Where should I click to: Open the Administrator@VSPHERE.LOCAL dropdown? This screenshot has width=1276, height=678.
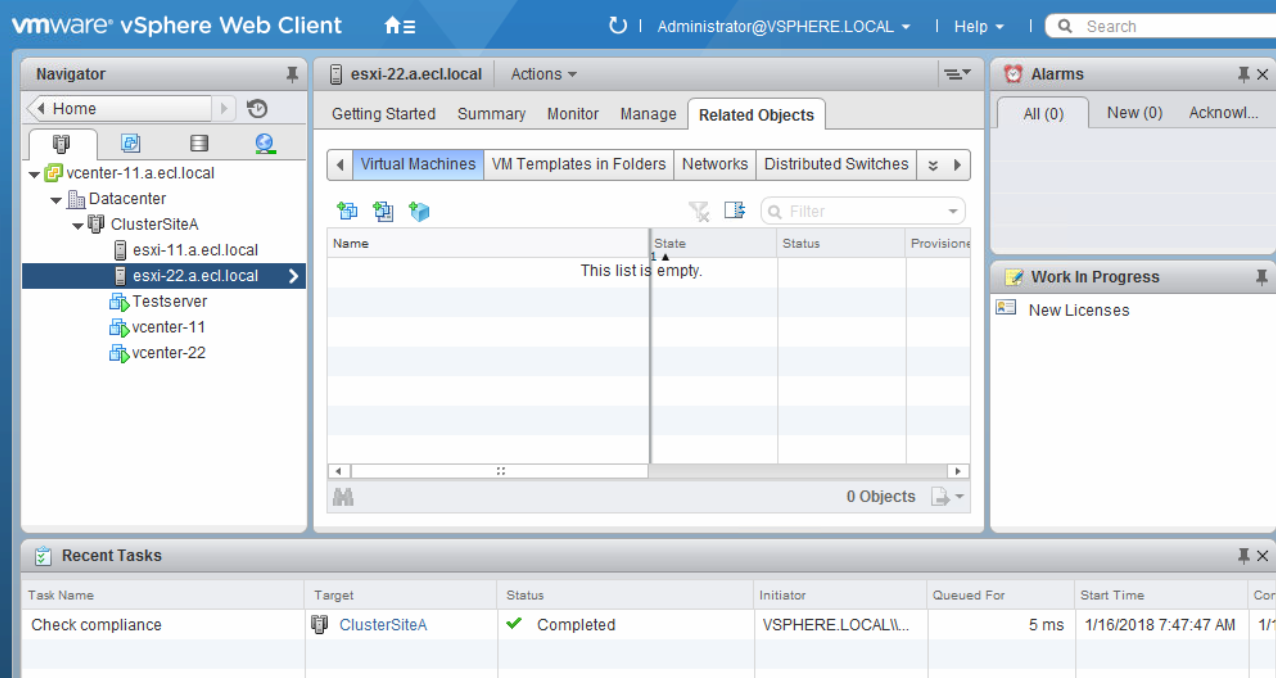pos(784,27)
